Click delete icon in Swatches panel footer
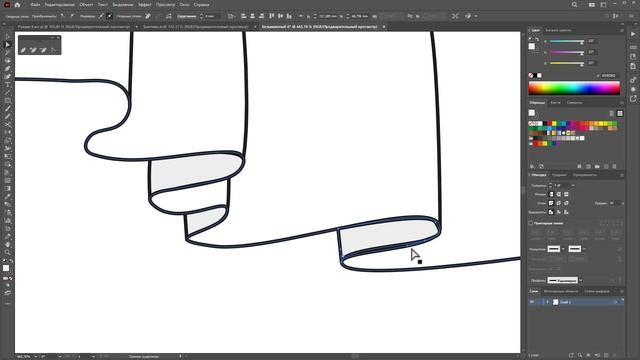The width and height of the screenshot is (640, 360). tap(614, 167)
